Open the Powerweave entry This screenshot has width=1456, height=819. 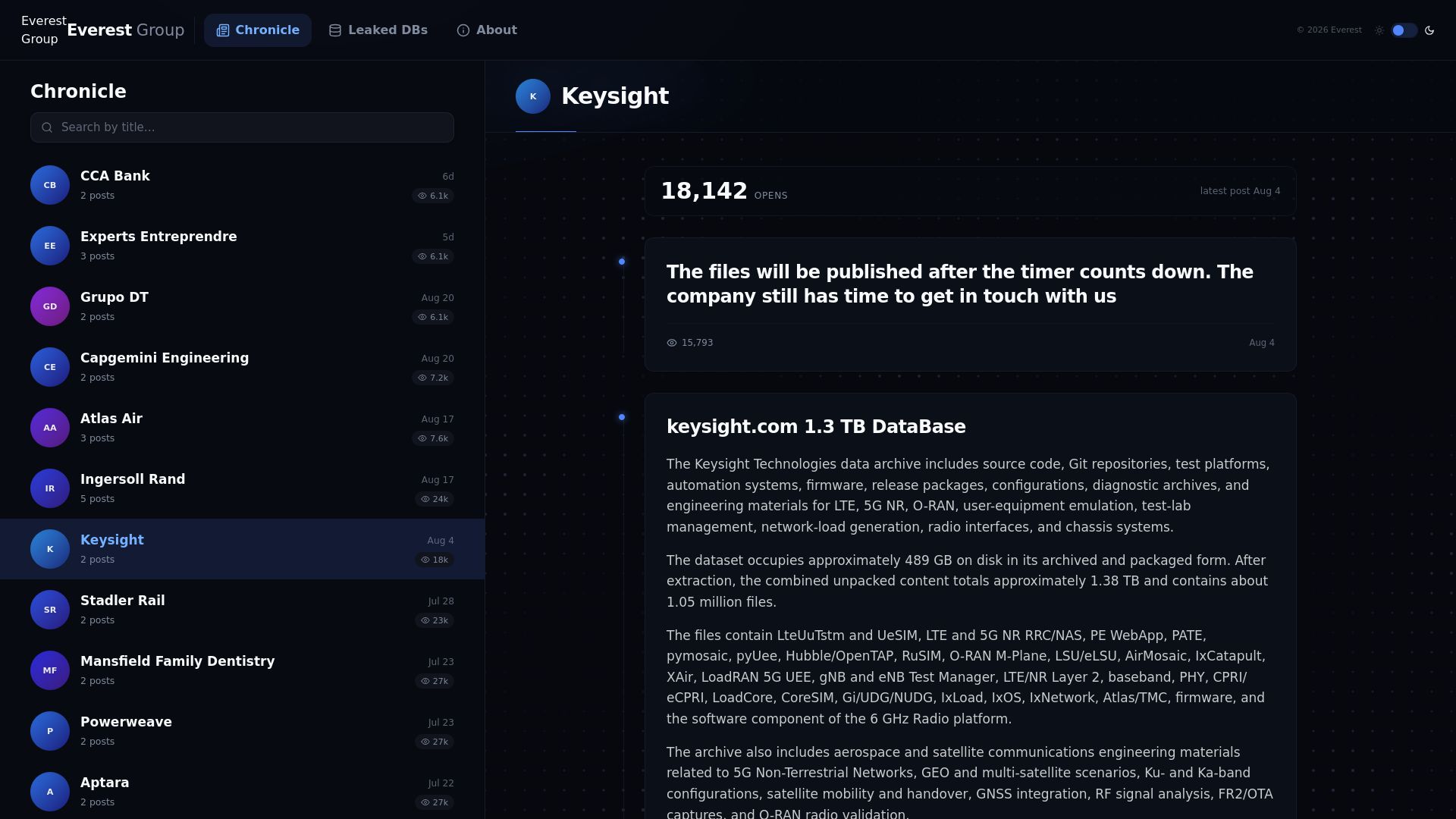[x=242, y=731]
